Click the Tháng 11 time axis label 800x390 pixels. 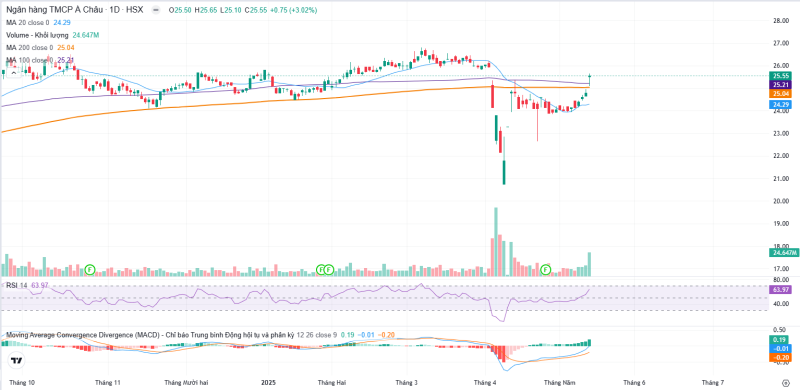108,382
